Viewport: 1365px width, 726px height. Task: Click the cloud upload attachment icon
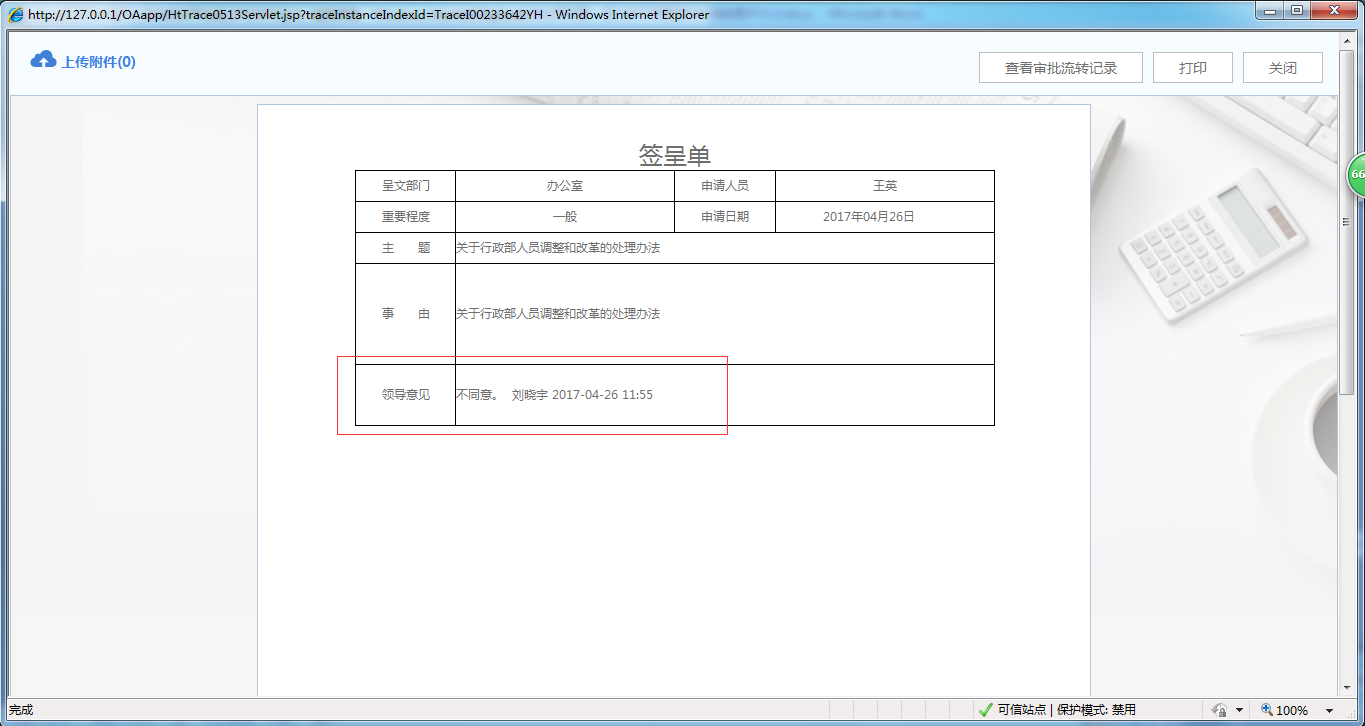43,60
